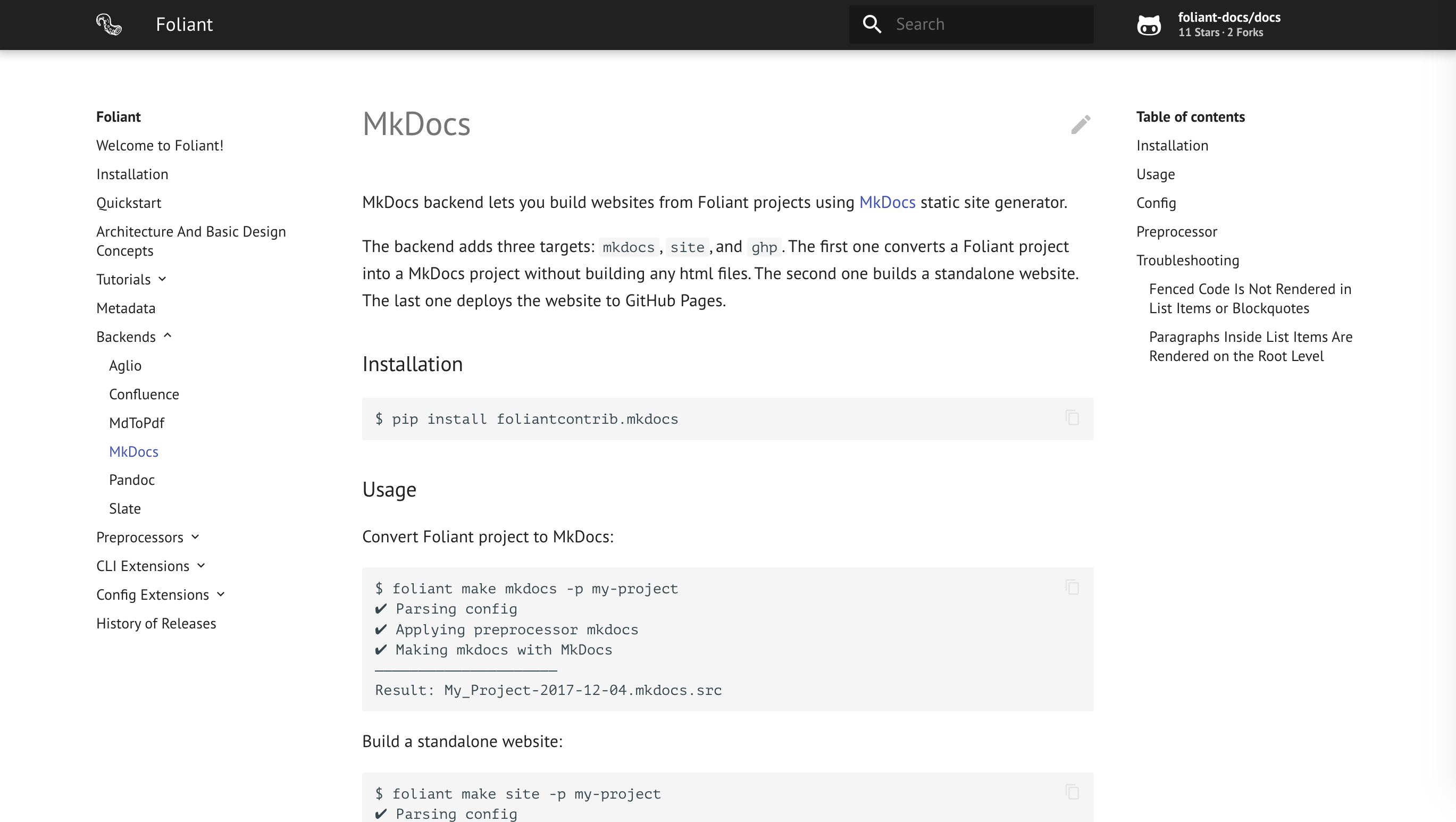The width and height of the screenshot is (1456, 822).
Task: Select Pandoc backend in sidebar
Action: point(132,480)
